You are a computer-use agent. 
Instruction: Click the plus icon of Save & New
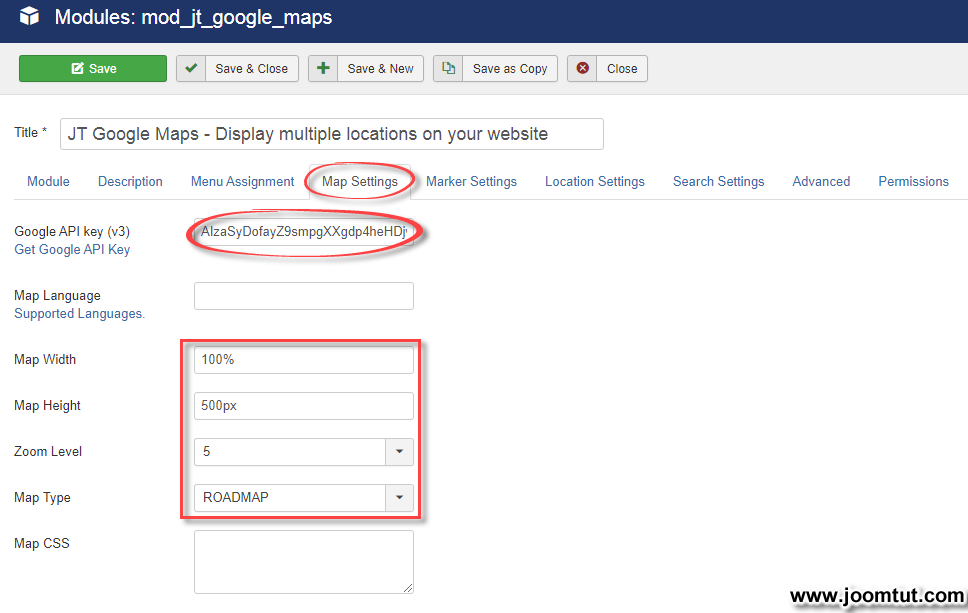(x=323, y=69)
